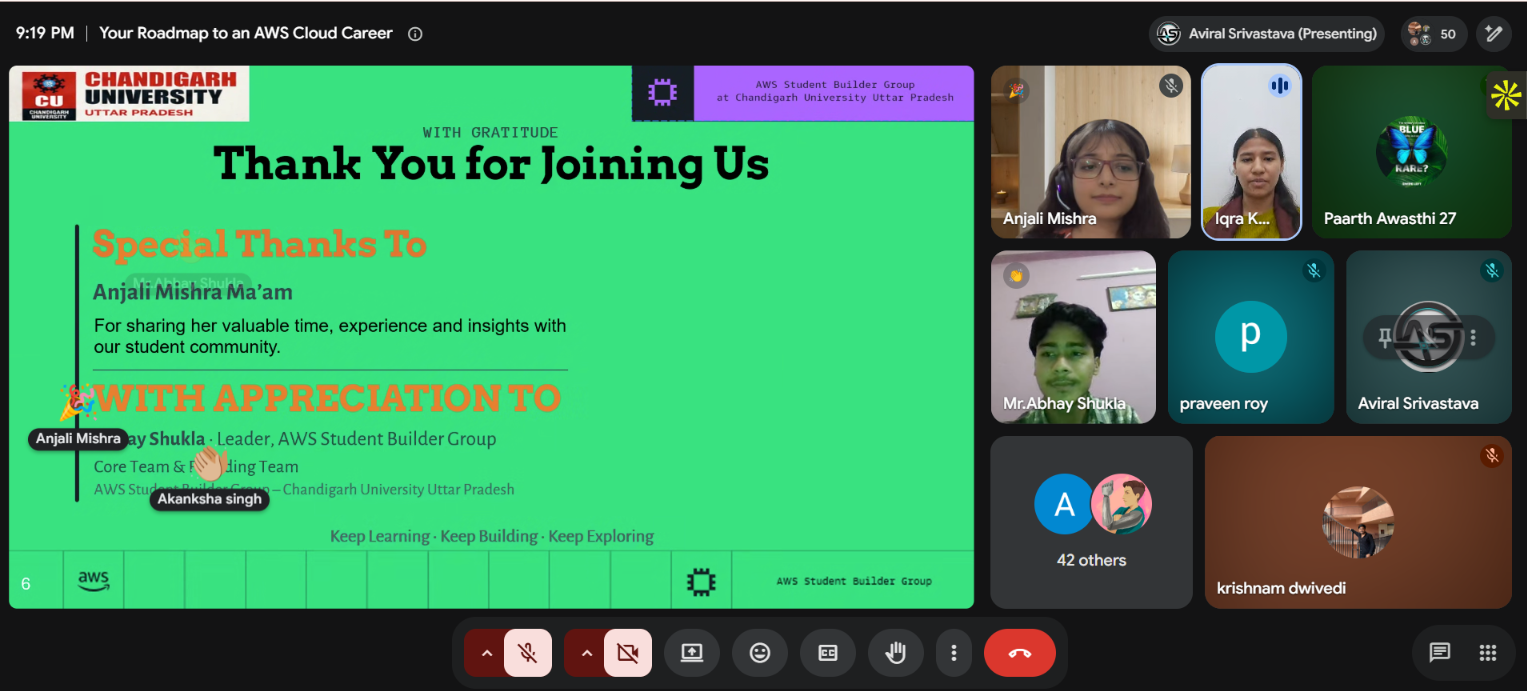The height and width of the screenshot is (691, 1527).
Task: Click the "Keep Learning · Keep Building · Keep Exploring" text
Action: [x=492, y=537]
